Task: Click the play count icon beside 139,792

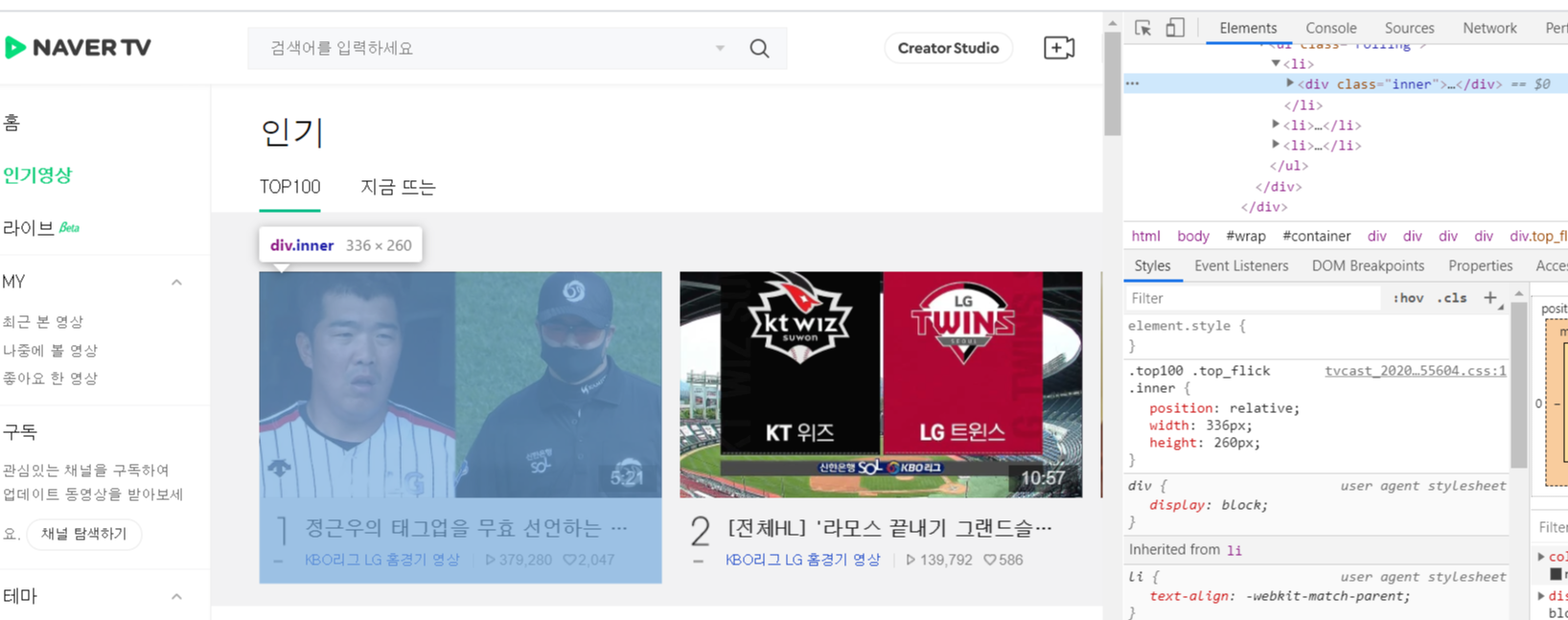Action: (911, 560)
